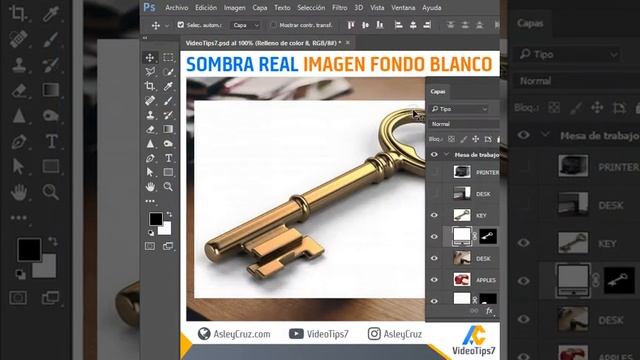The height and width of the screenshot is (360, 640).
Task: Select the Zoom tool in the central toolbar
Action: click(x=168, y=187)
